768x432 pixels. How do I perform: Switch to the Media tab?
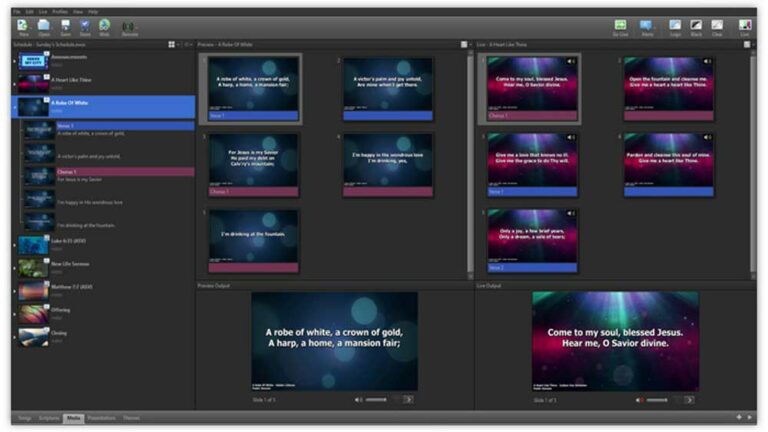[73, 418]
